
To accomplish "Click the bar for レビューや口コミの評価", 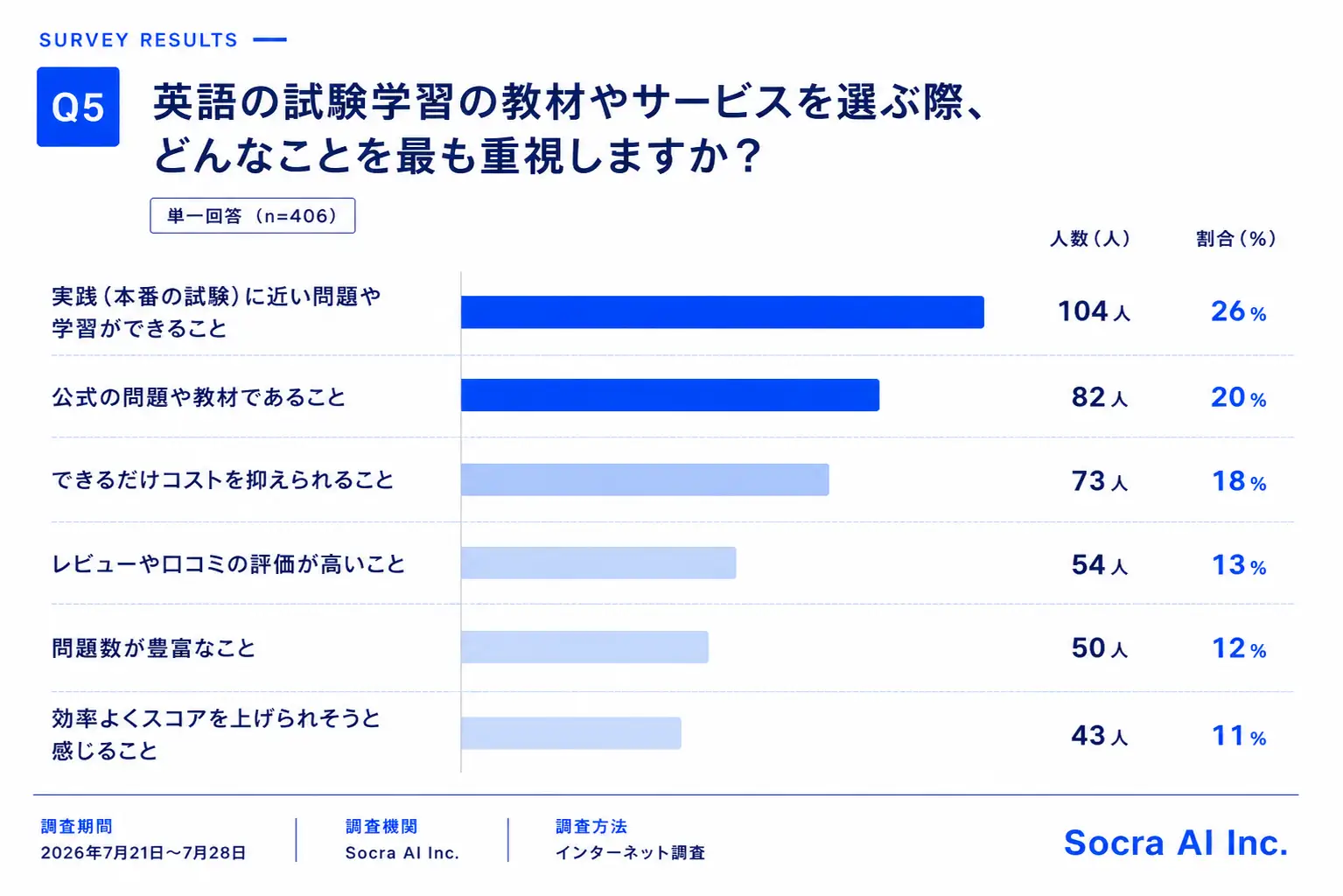I will click(x=598, y=563).
